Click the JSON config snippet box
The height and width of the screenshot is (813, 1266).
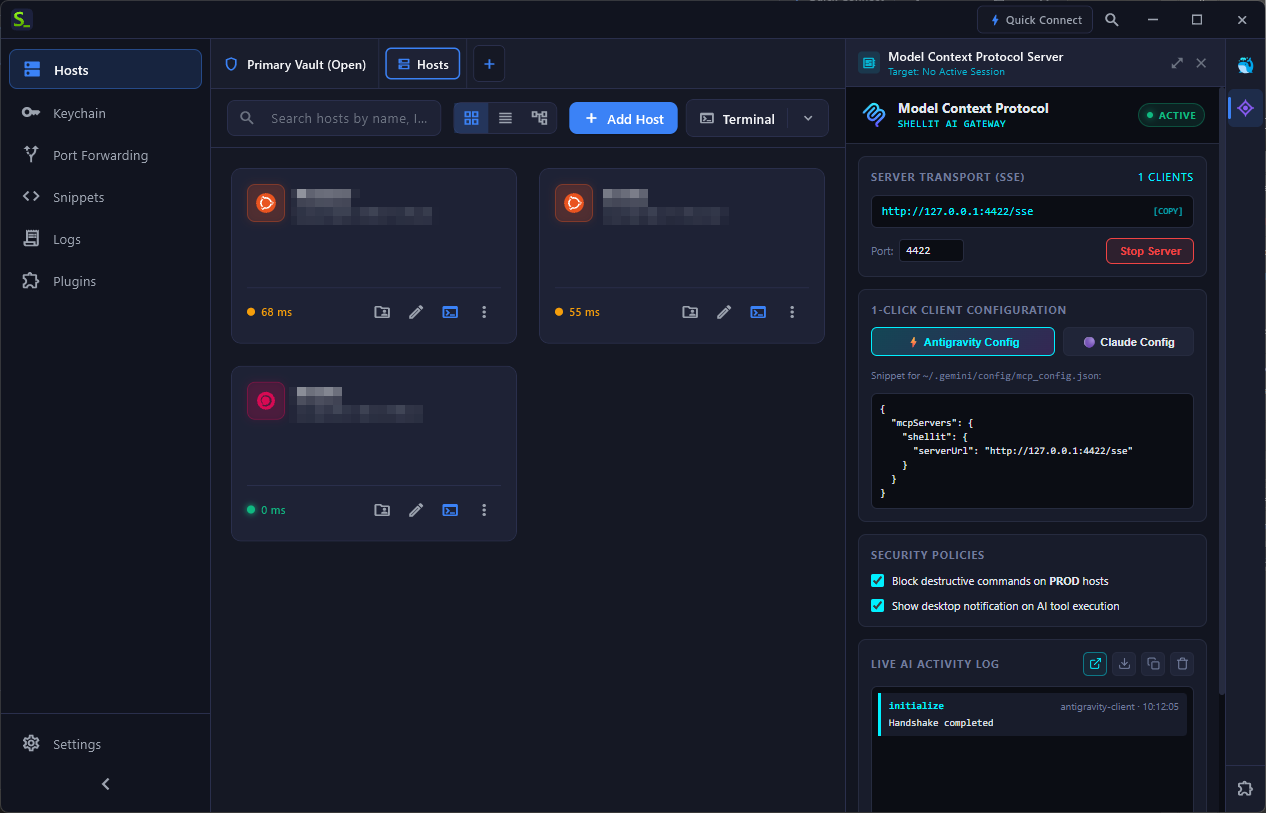point(1032,451)
